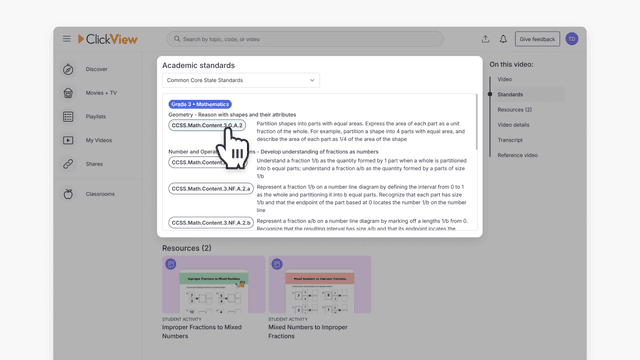The image size is (640, 360).
Task: Click the Academic standards heading
Action: (x=198, y=65)
